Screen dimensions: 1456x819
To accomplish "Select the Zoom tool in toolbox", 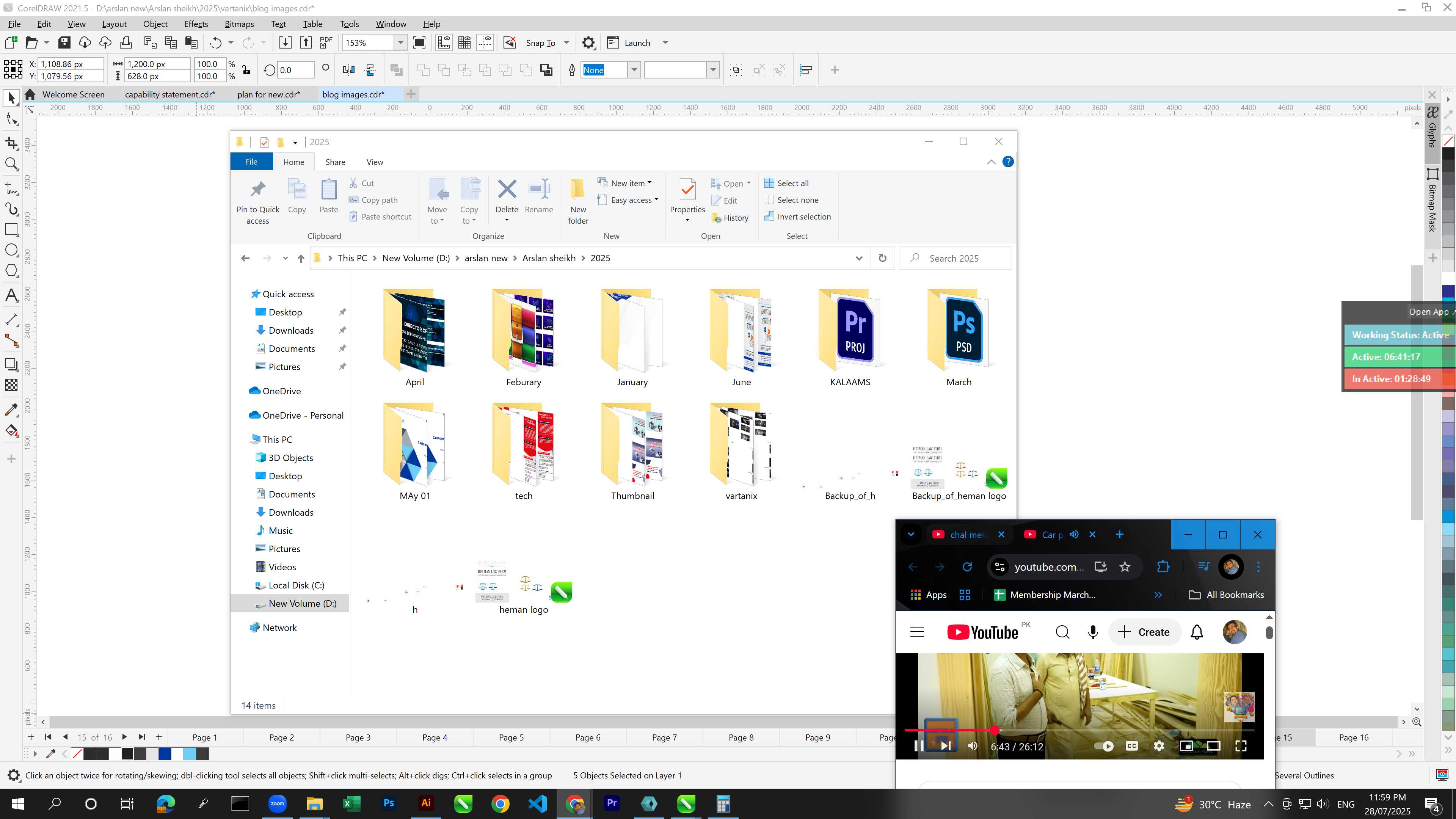I will tap(11, 165).
